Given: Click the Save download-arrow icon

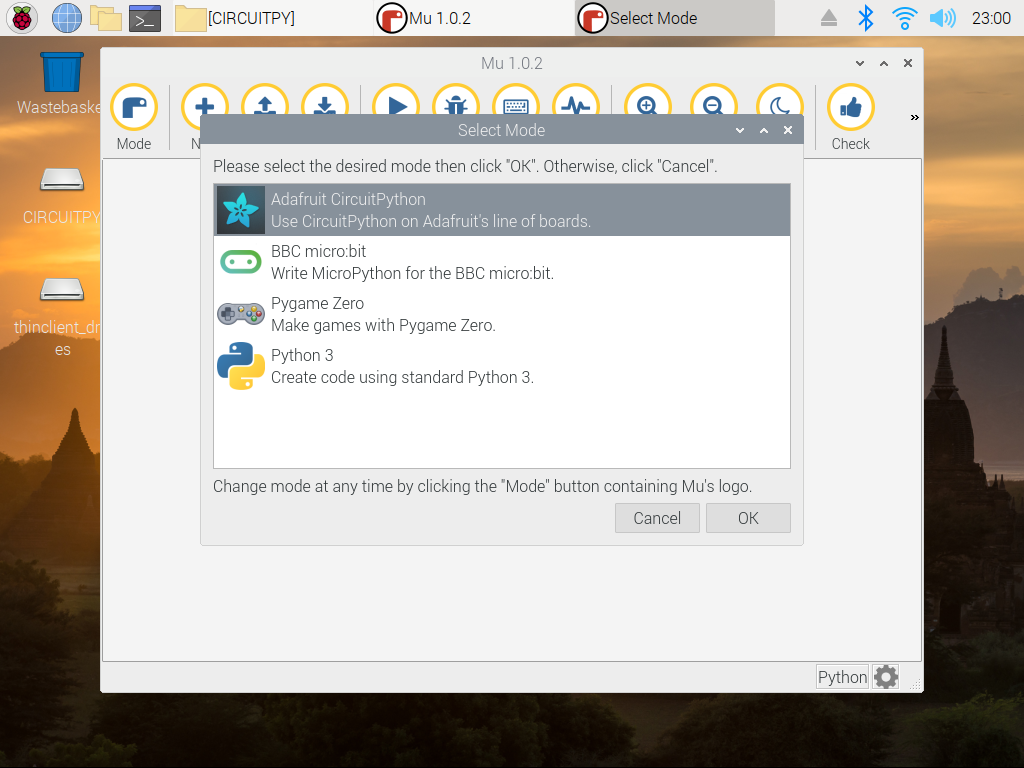Looking at the screenshot, I should (x=325, y=101).
